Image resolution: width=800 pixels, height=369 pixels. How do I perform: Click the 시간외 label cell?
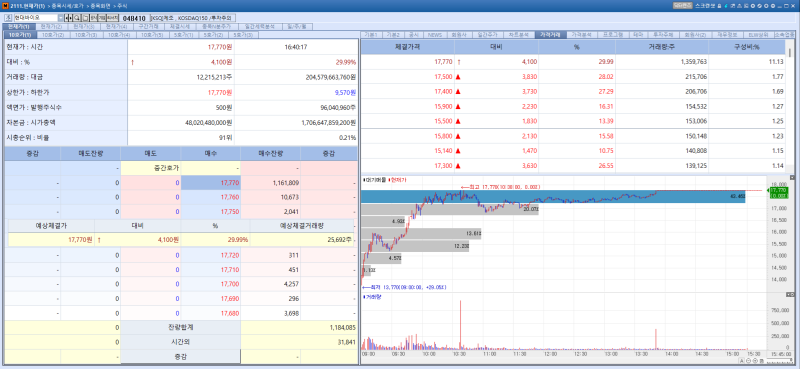click(x=181, y=342)
